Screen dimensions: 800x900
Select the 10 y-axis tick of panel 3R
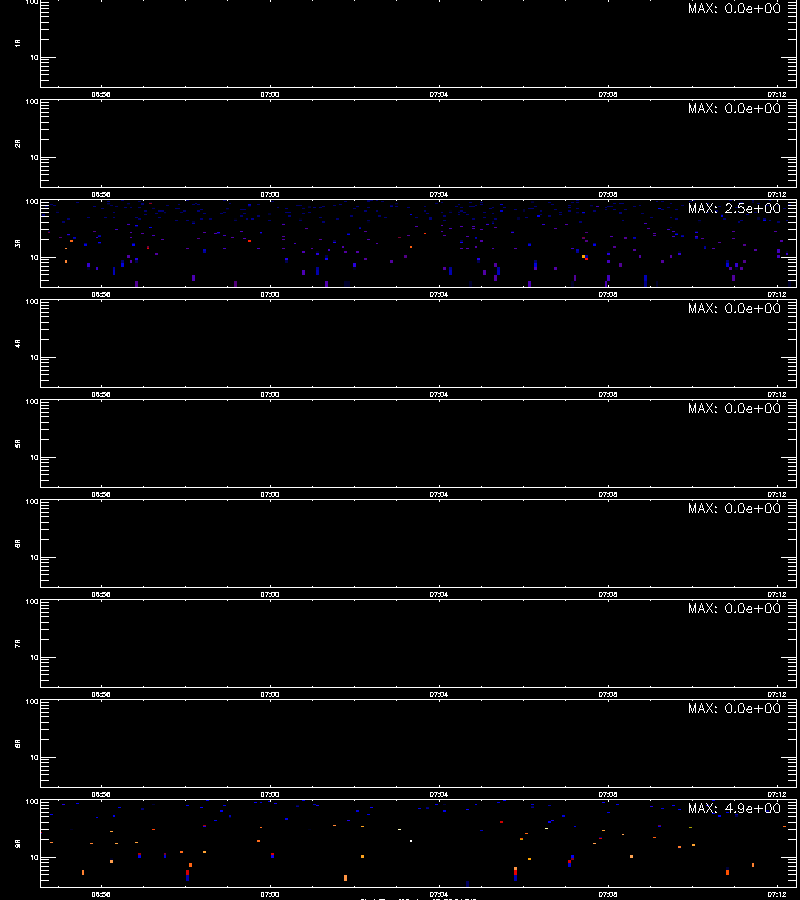tap(34, 258)
